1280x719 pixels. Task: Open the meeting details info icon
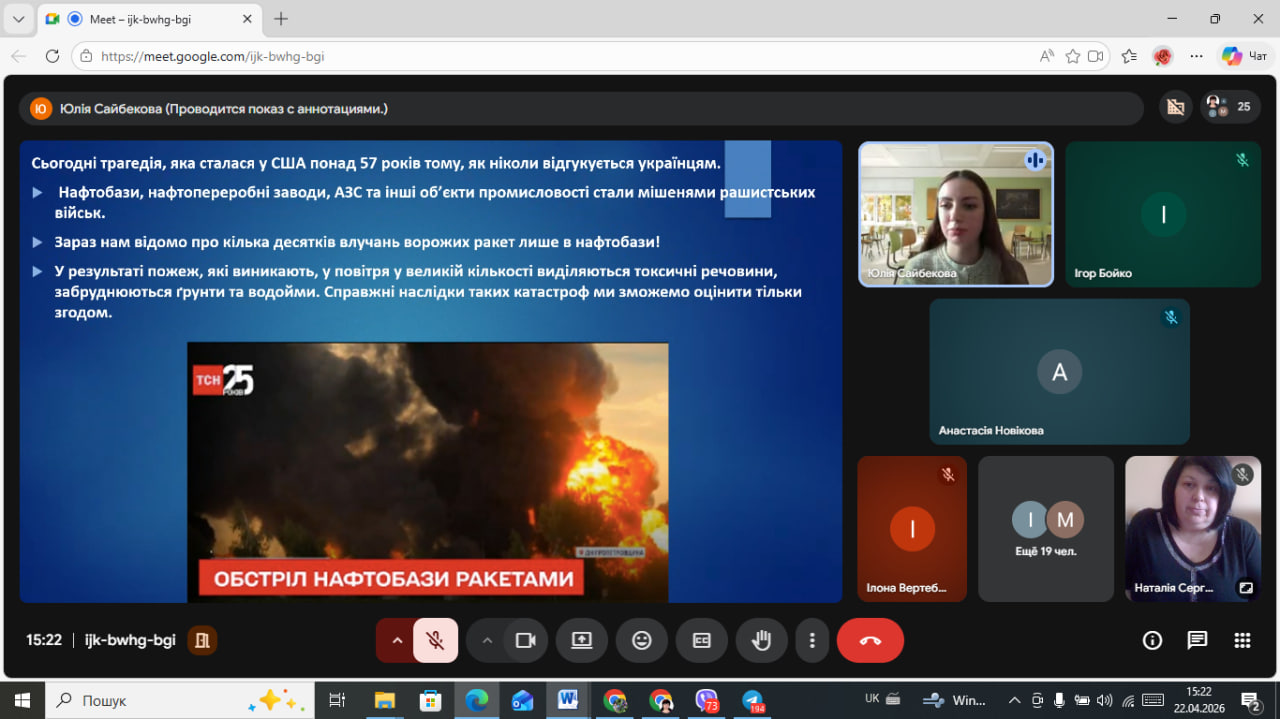pyautogui.click(x=1152, y=641)
